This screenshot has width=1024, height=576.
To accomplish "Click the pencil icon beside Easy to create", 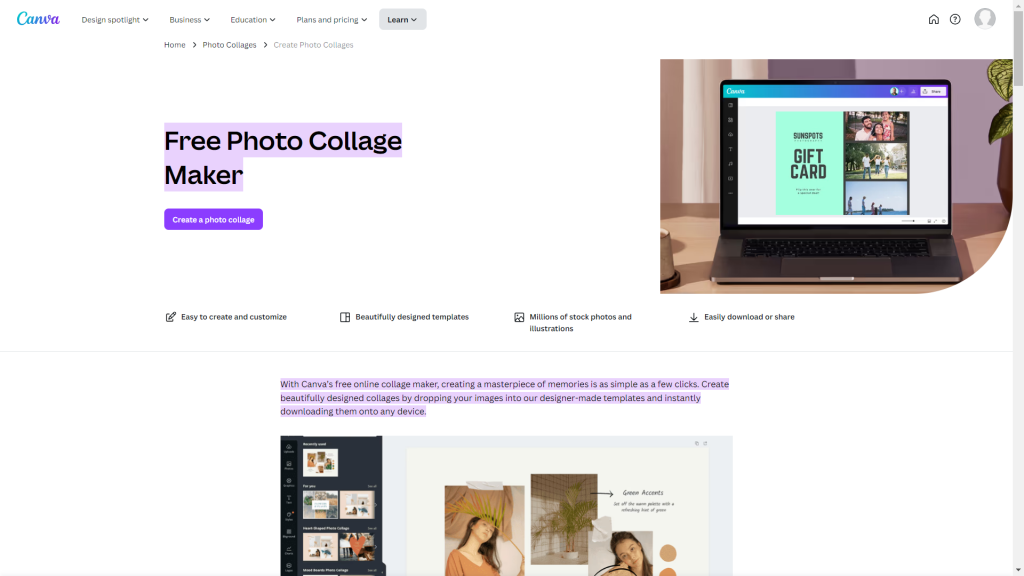I will (170, 317).
